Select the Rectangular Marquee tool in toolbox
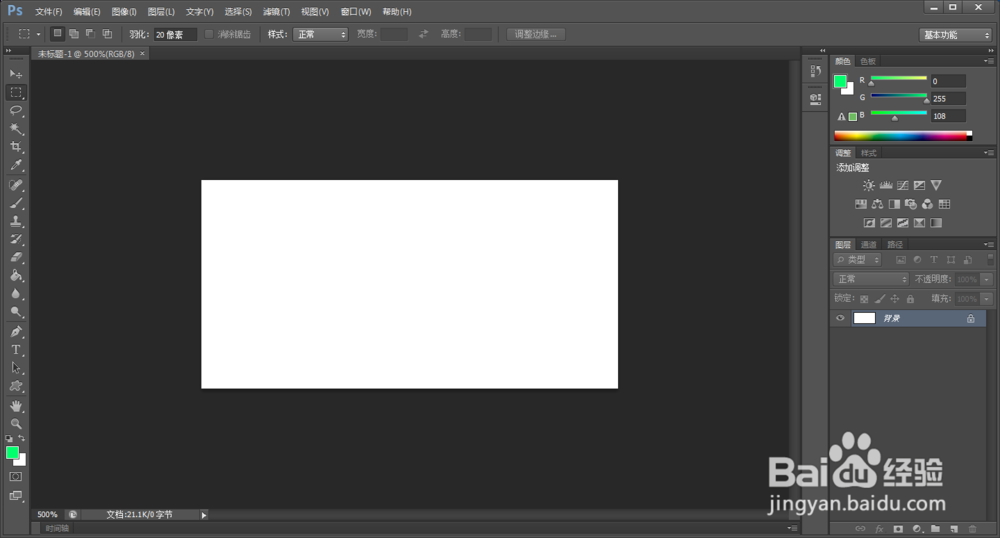 (x=16, y=92)
